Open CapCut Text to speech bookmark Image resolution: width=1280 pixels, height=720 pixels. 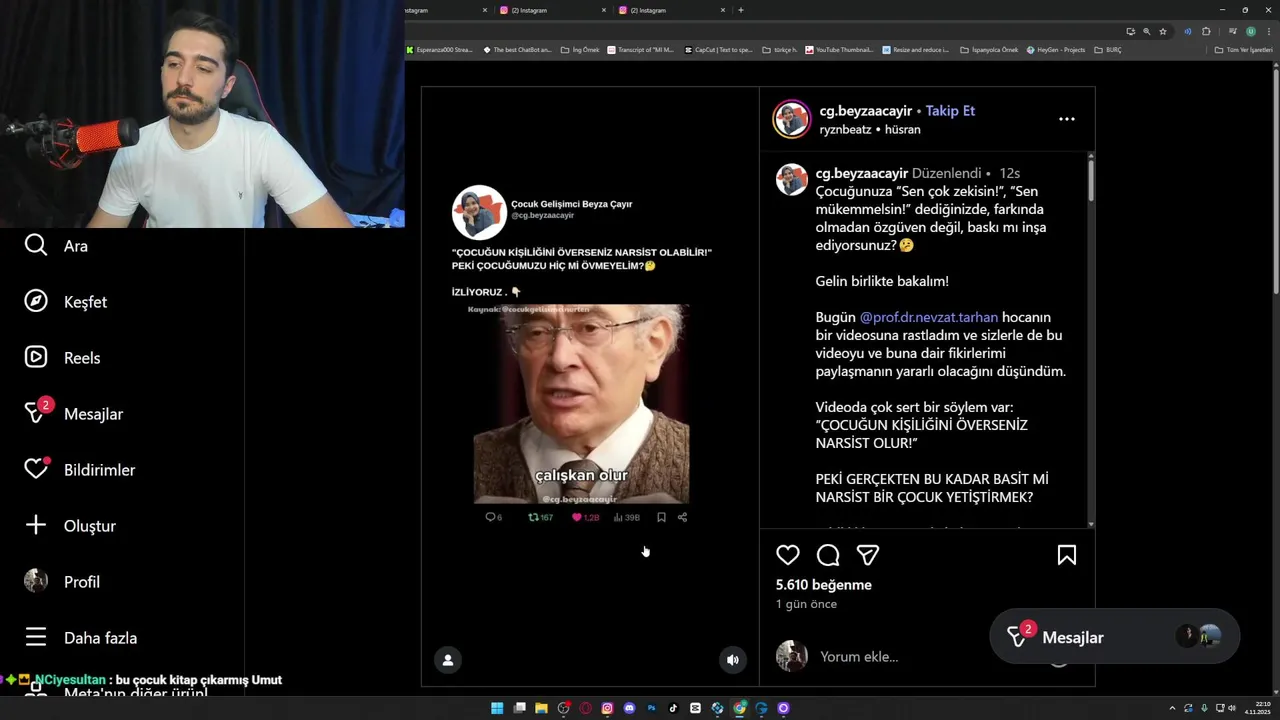coord(719,49)
